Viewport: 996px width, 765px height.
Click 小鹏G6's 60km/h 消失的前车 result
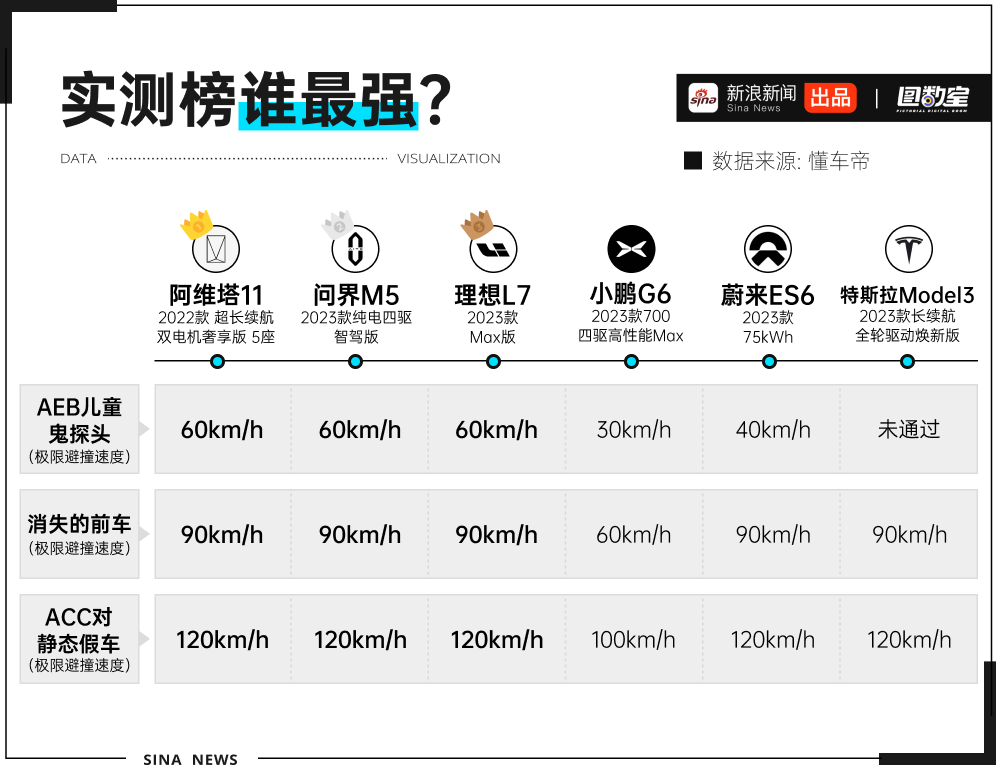[633, 534]
